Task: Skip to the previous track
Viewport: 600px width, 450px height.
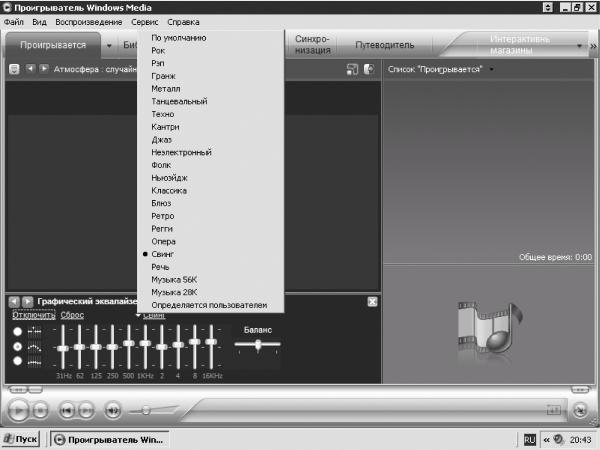Action: point(66,409)
